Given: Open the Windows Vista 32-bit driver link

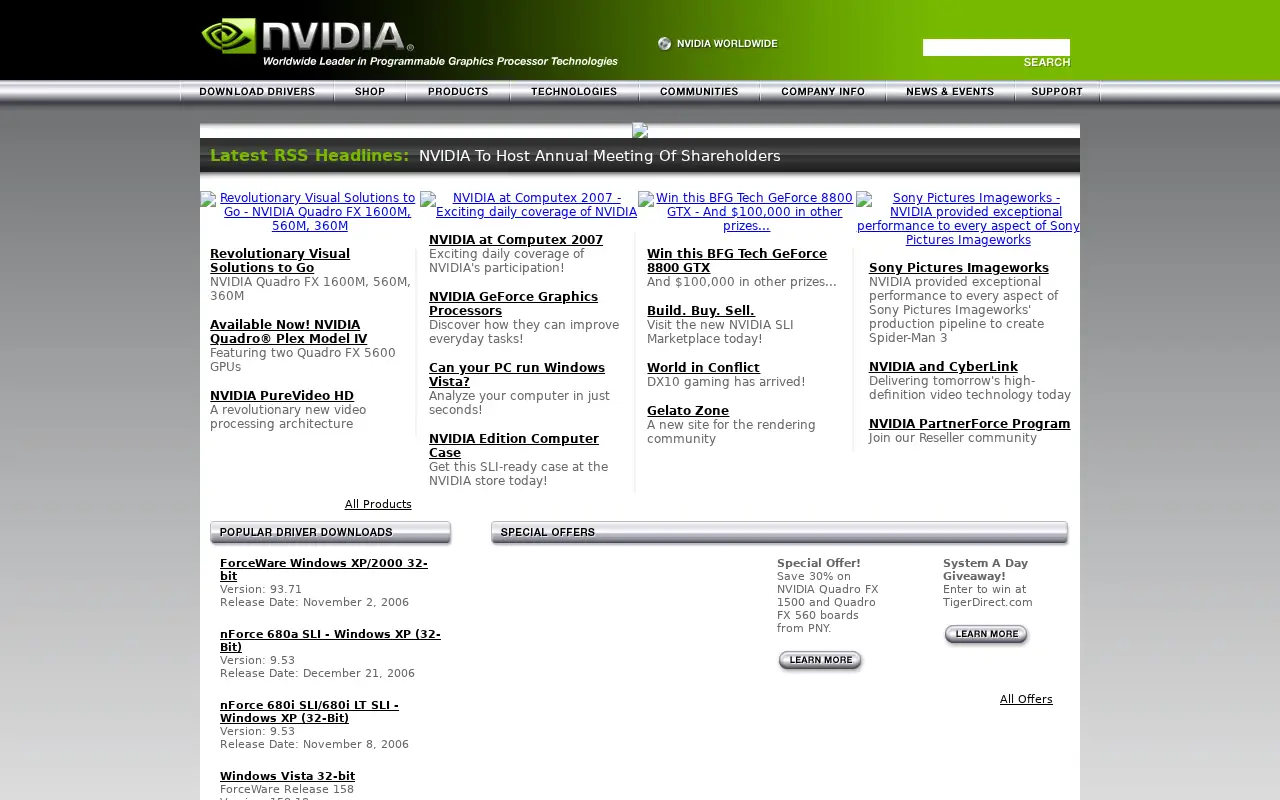Looking at the screenshot, I should click(287, 776).
